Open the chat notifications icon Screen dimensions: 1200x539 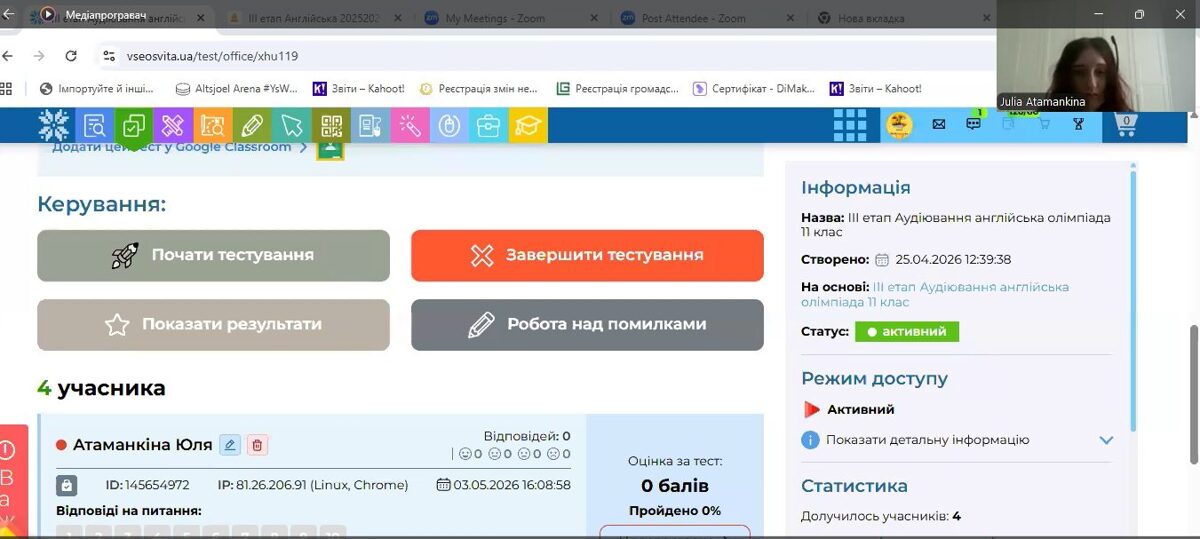click(x=973, y=124)
